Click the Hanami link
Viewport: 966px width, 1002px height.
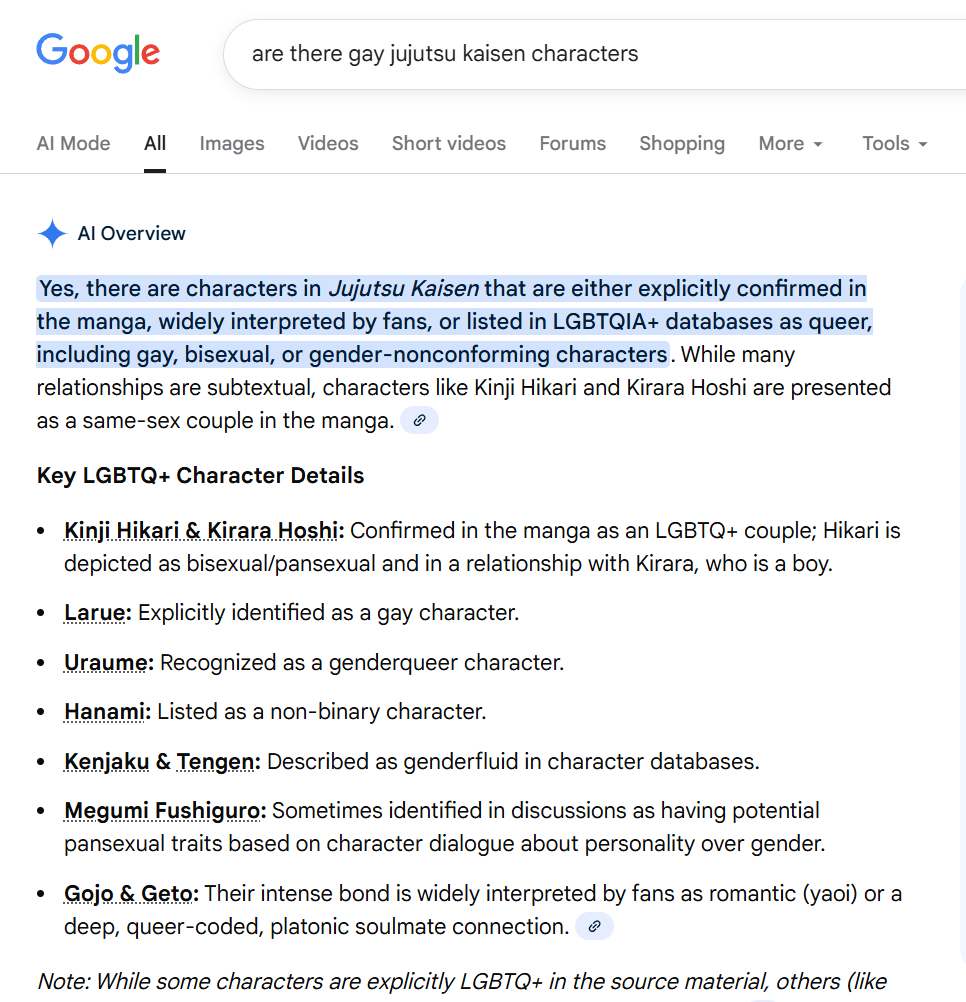(107, 711)
